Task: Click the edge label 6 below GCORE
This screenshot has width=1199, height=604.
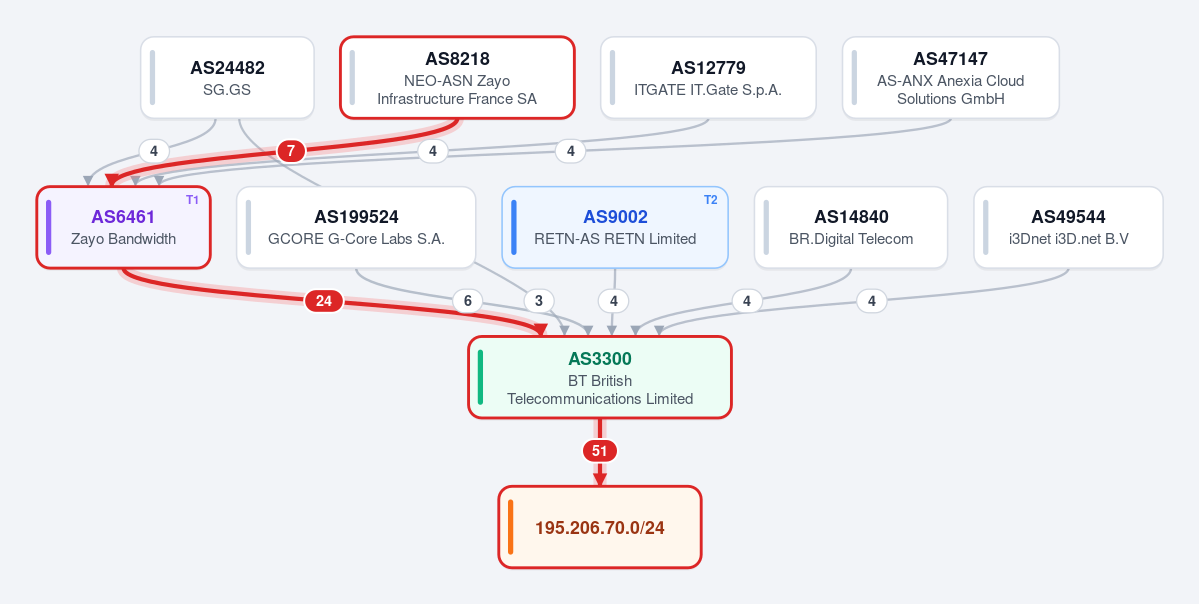Action: tap(467, 301)
